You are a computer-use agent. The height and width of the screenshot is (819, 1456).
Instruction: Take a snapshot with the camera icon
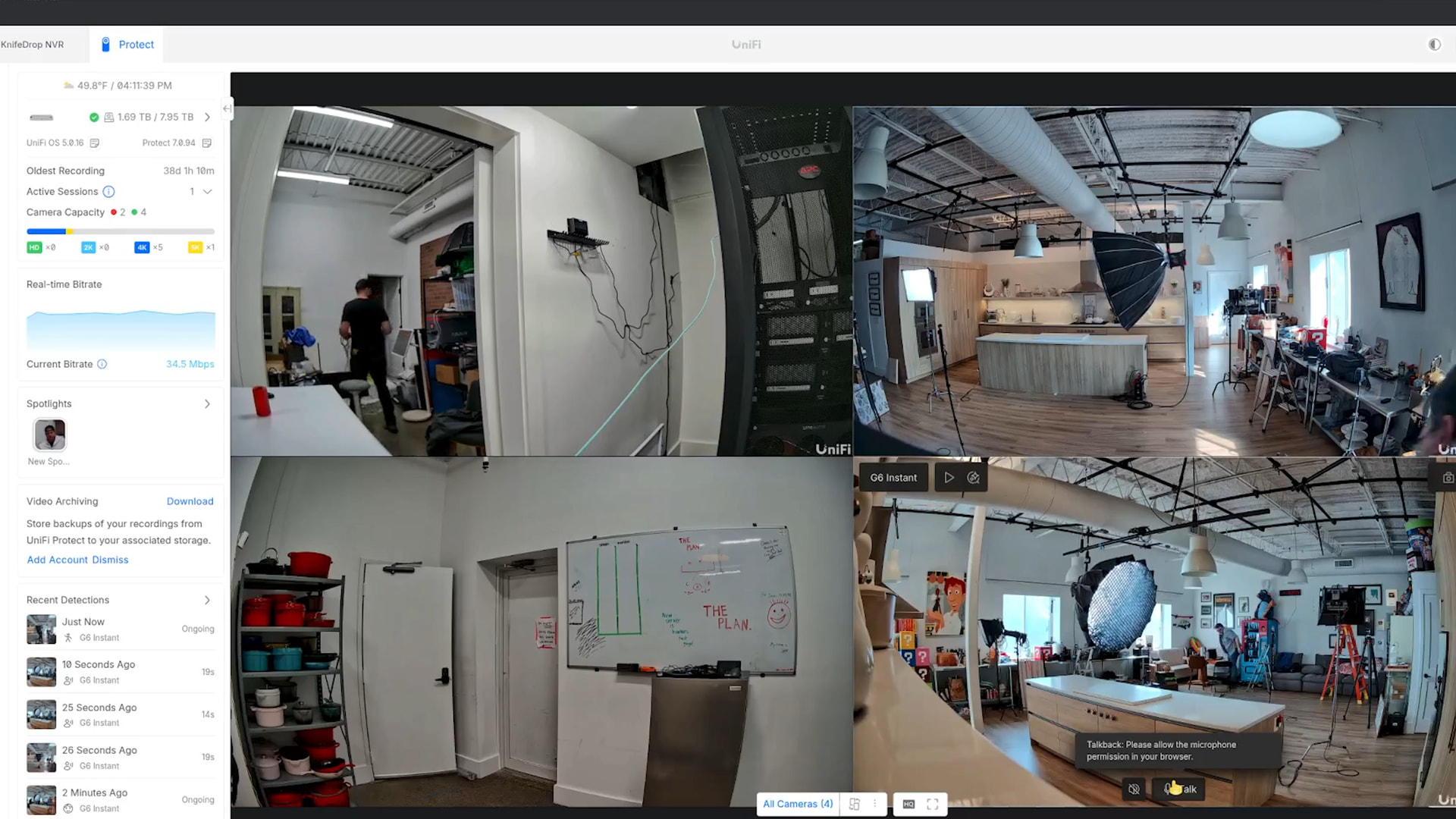[x=1448, y=478]
